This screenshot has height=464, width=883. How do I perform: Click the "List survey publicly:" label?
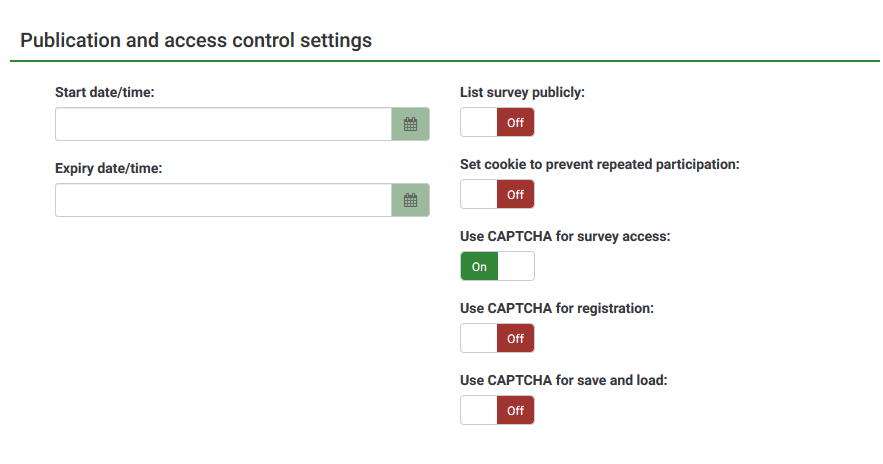pyautogui.click(x=522, y=93)
